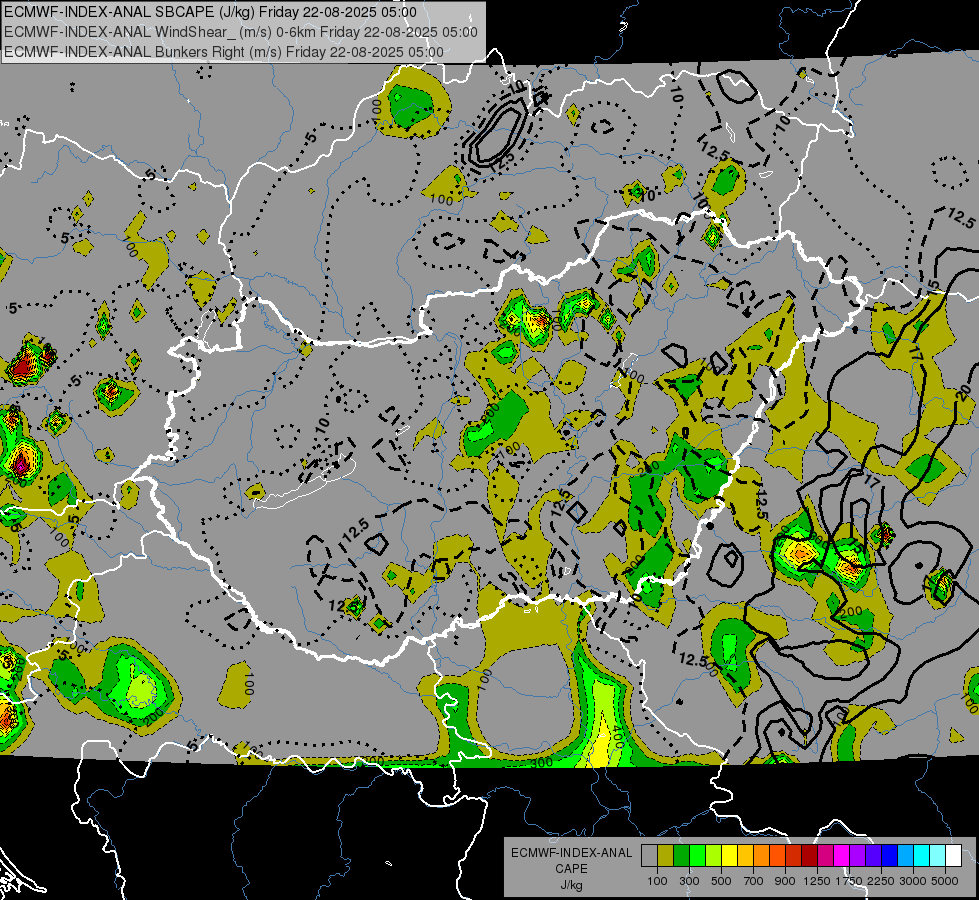Click the legend value 500
The image size is (979, 900).
pyautogui.click(x=721, y=881)
